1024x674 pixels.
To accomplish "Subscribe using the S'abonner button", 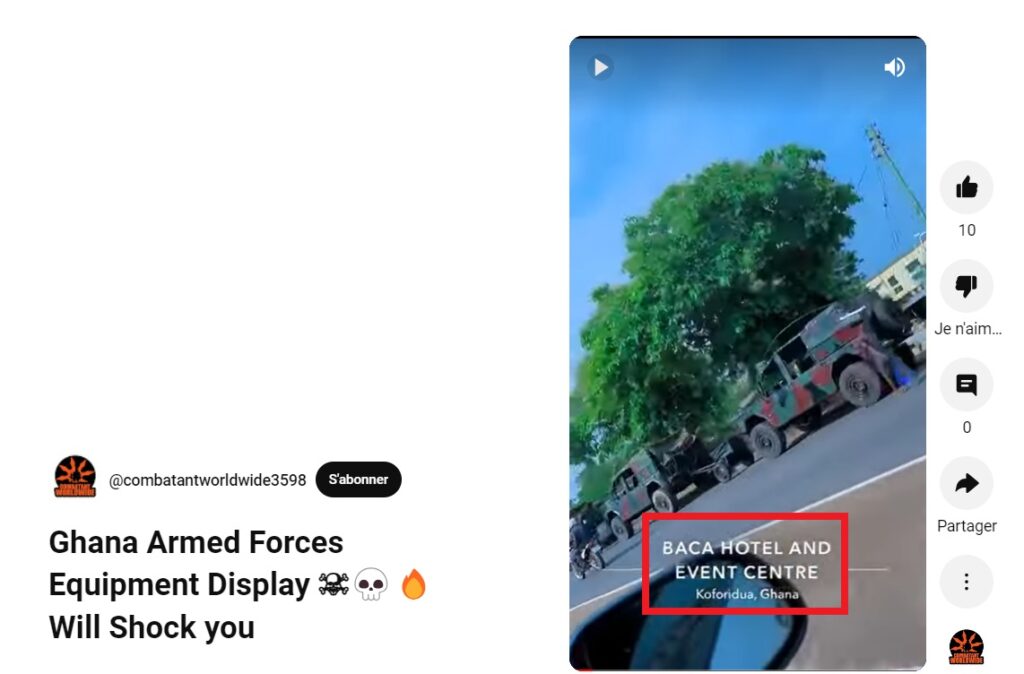I will coord(359,479).
